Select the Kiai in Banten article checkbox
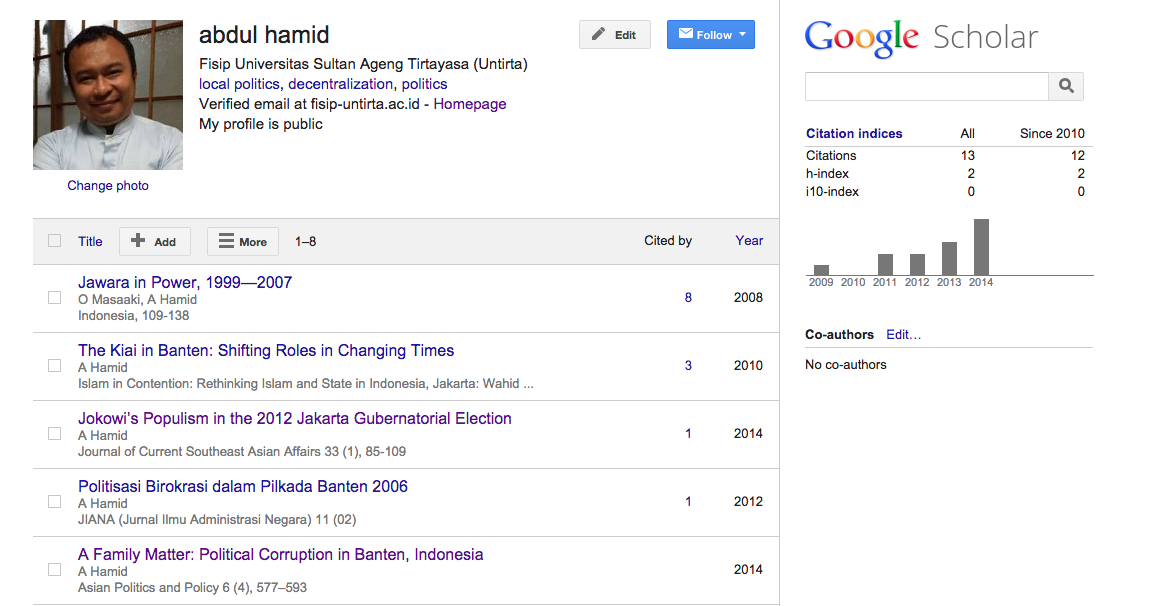Image resolution: width=1165 pixels, height=606 pixels. (x=55, y=366)
